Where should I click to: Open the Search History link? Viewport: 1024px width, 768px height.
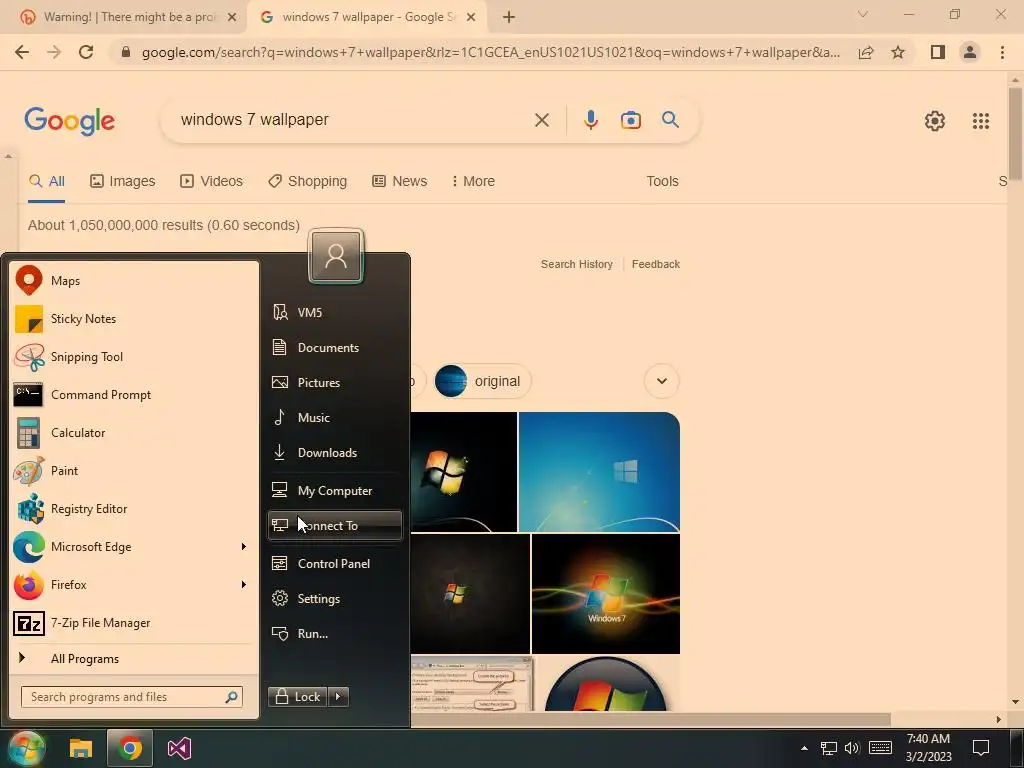[577, 264]
